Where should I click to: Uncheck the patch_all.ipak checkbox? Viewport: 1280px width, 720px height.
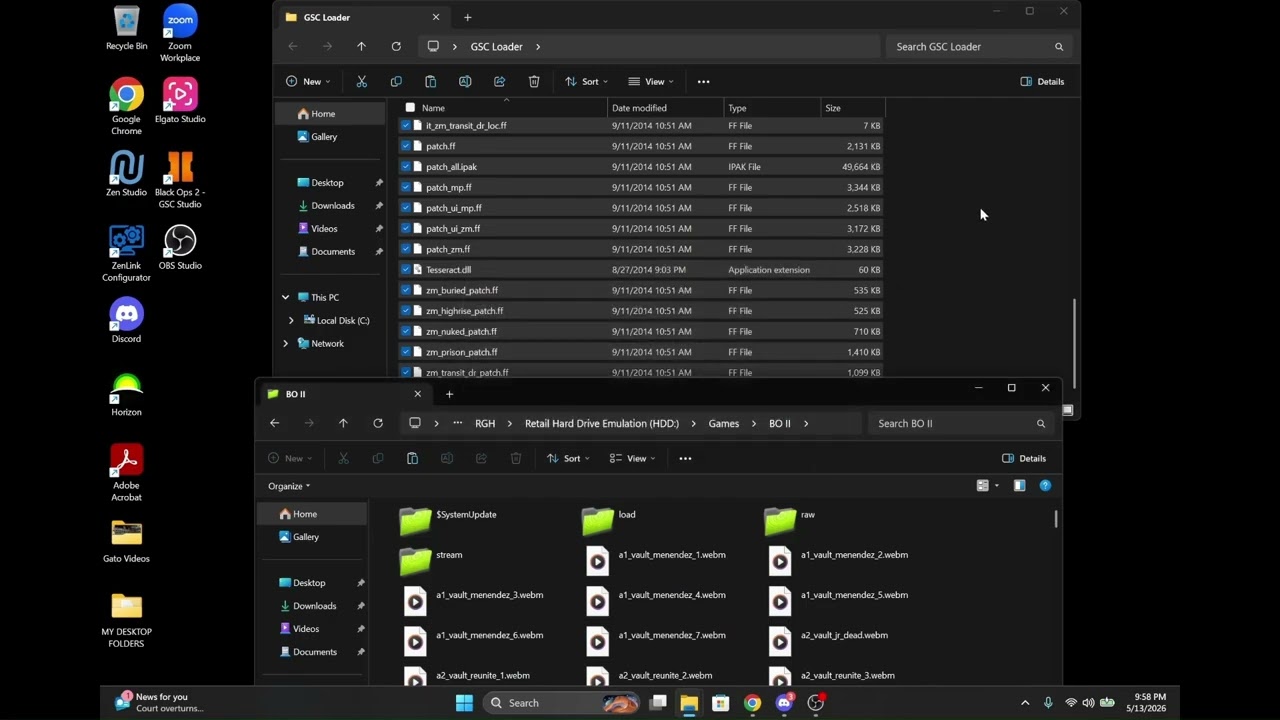pos(405,167)
